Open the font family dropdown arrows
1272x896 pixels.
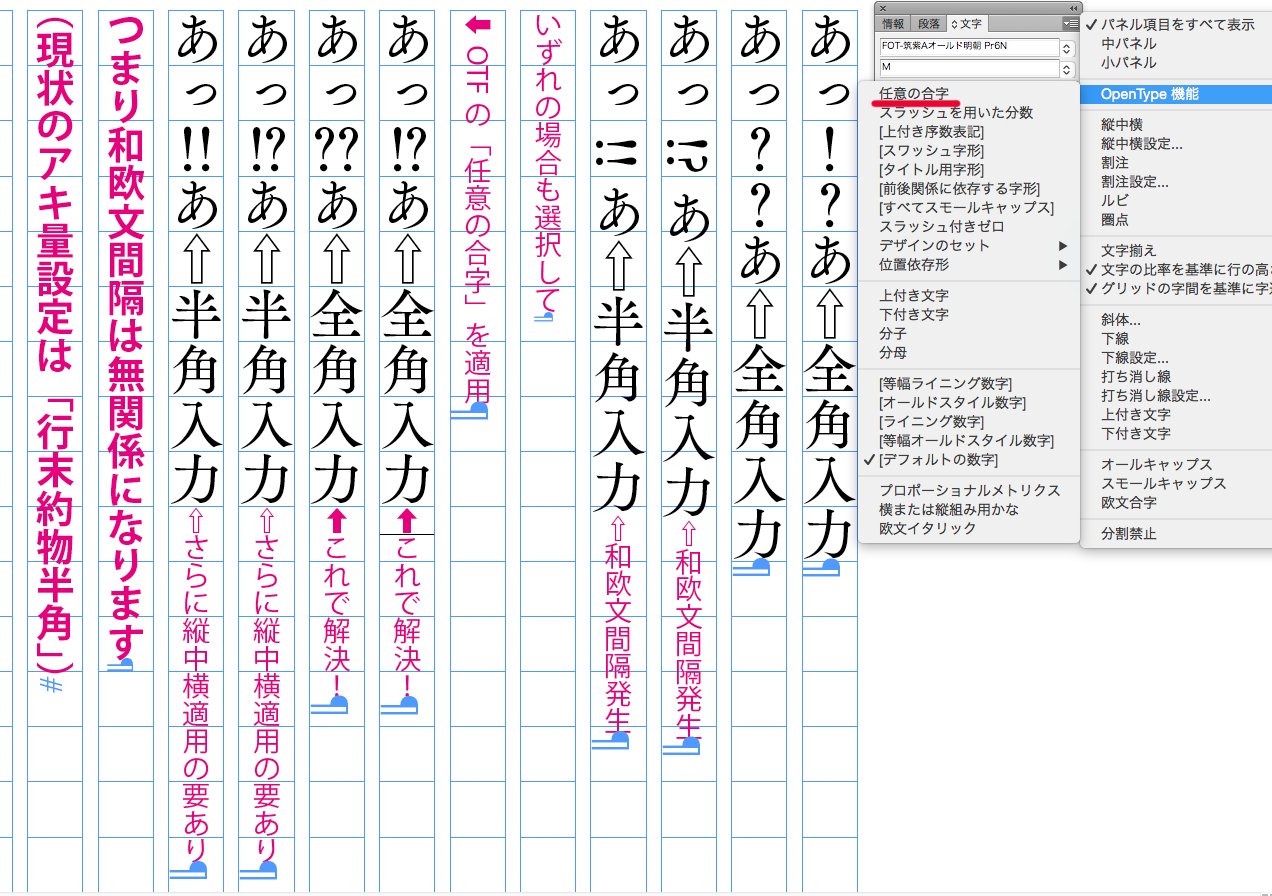(1067, 47)
